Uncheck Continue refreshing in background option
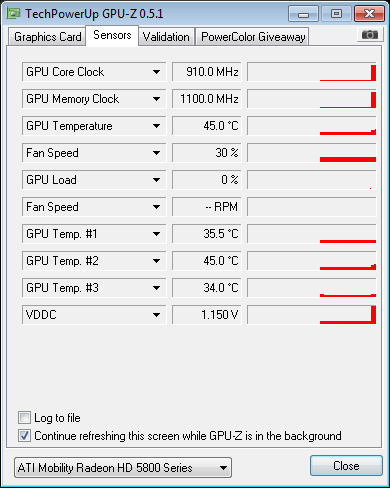Screen dimensions: 390x488 pos(24,435)
